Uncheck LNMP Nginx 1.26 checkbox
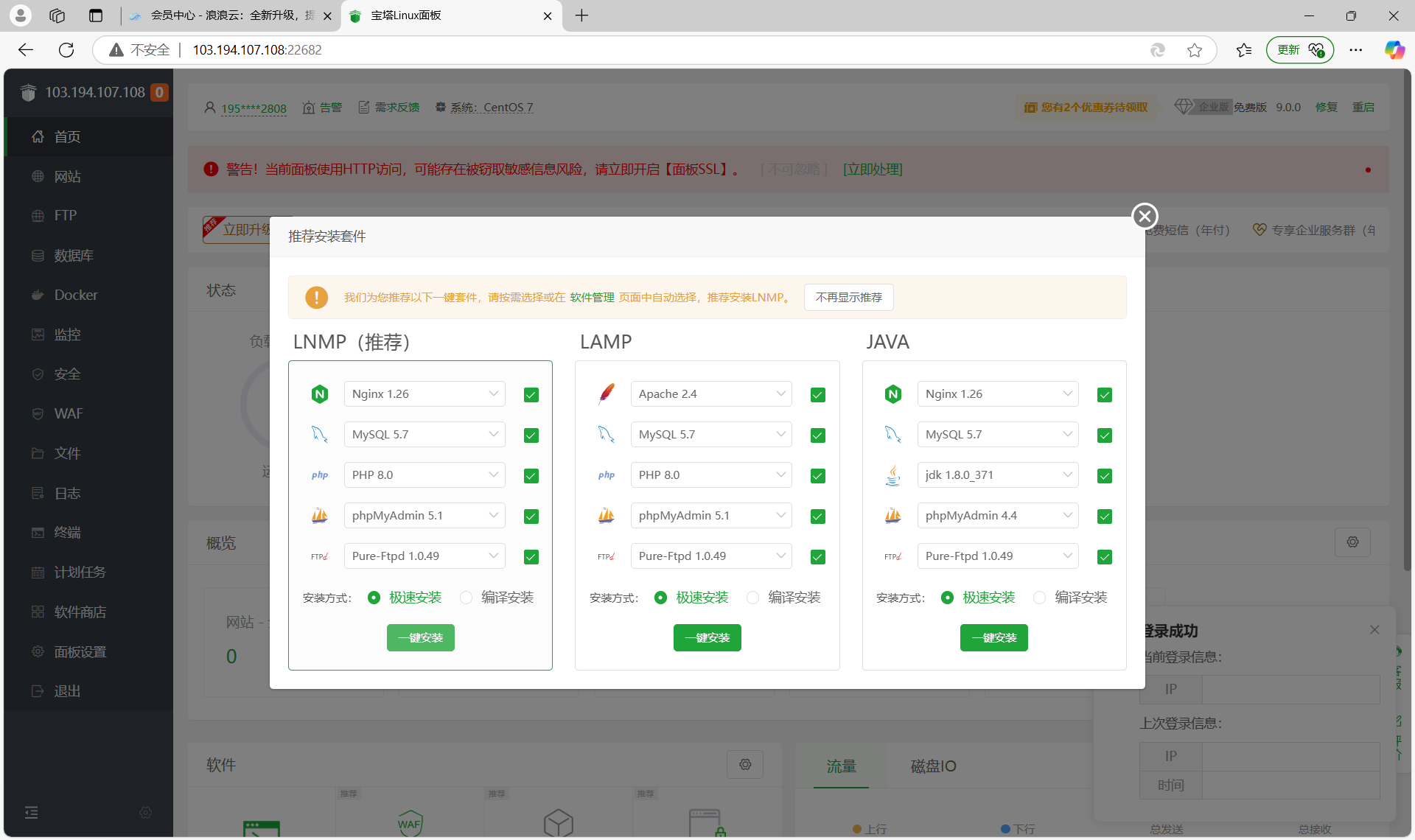This screenshot has height=840, width=1415. pyautogui.click(x=531, y=395)
